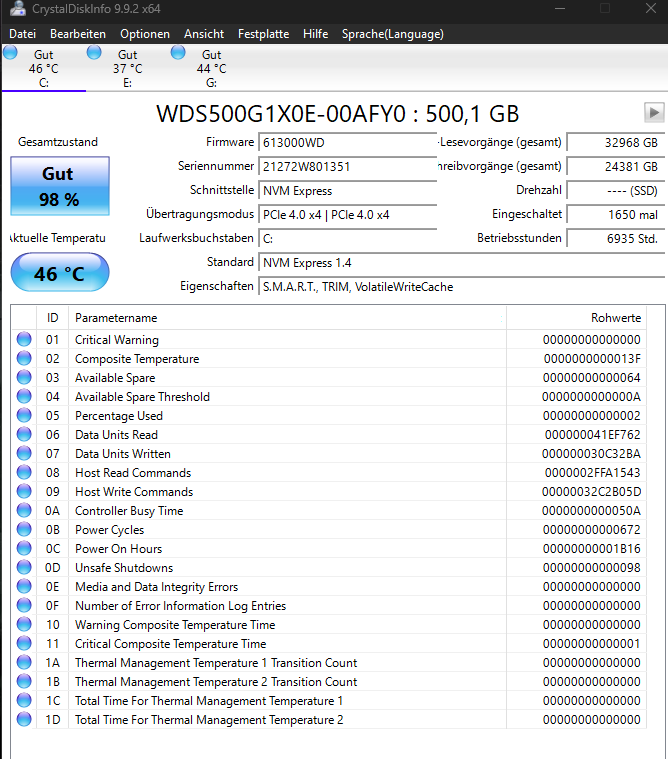Click the Laufwerksbuchstaben field C:
668x759 pixels.
[348, 239]
